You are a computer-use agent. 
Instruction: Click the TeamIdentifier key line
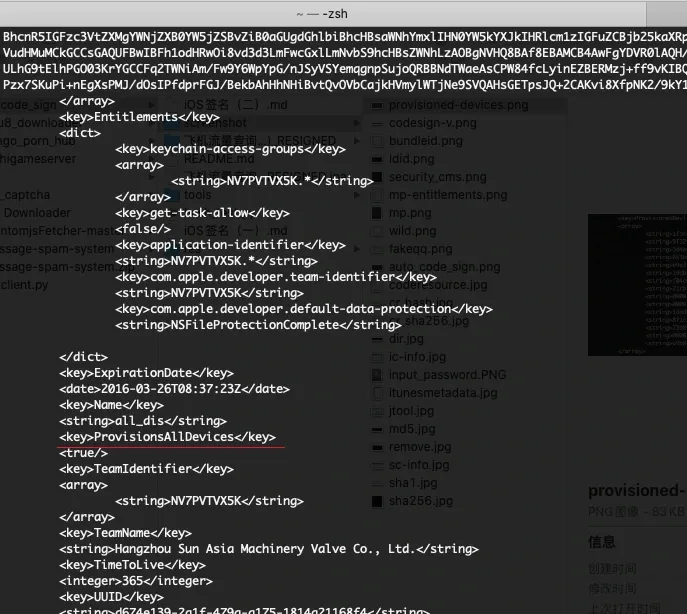coord(146,469)
